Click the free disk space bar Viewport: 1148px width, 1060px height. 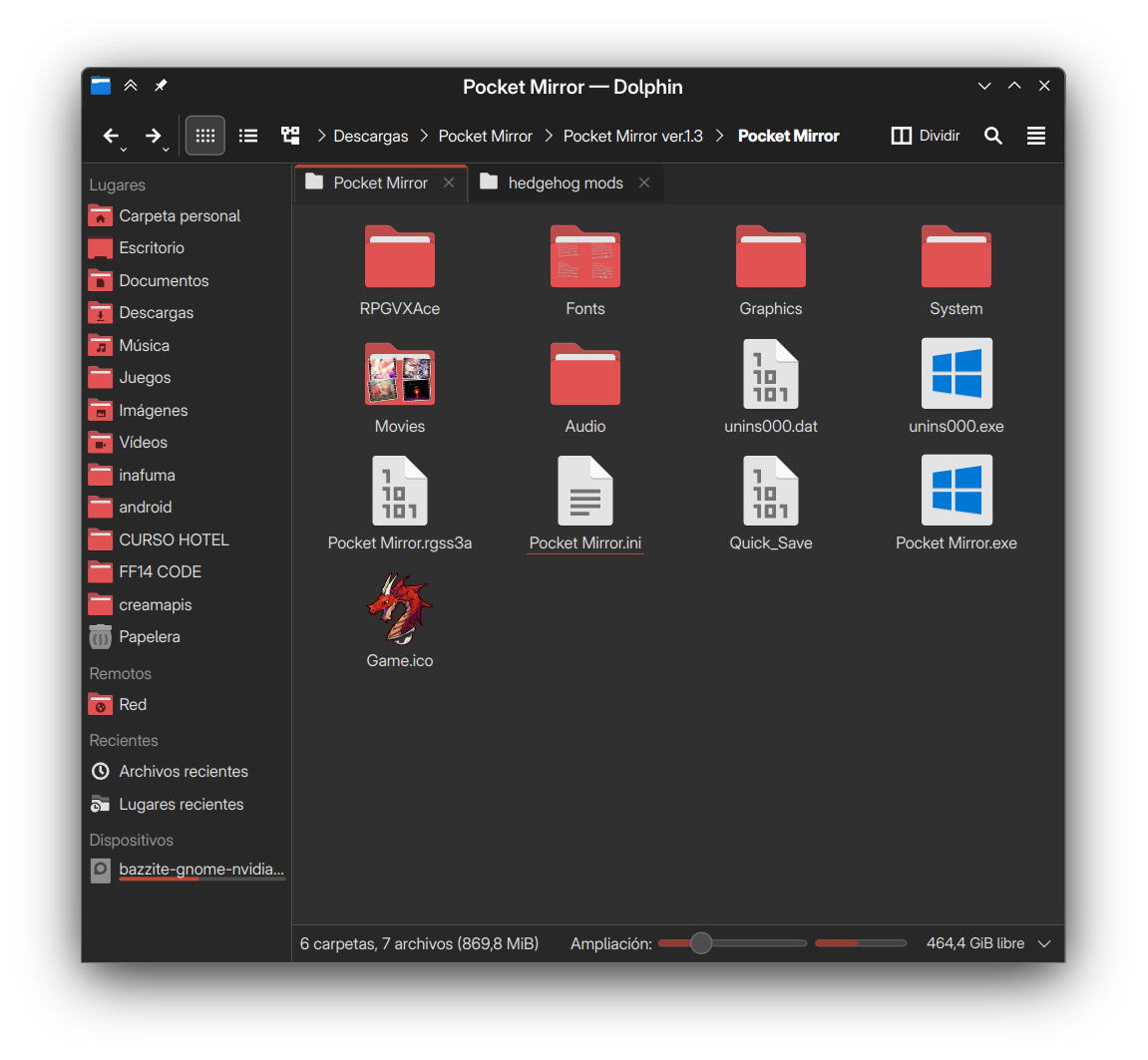coord(861,943)
